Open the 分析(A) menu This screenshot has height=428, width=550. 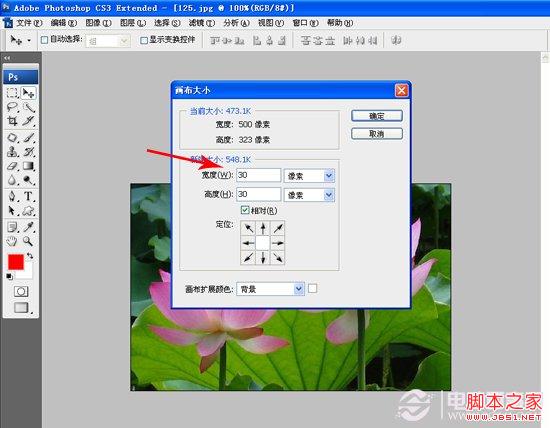click(236, 23)
